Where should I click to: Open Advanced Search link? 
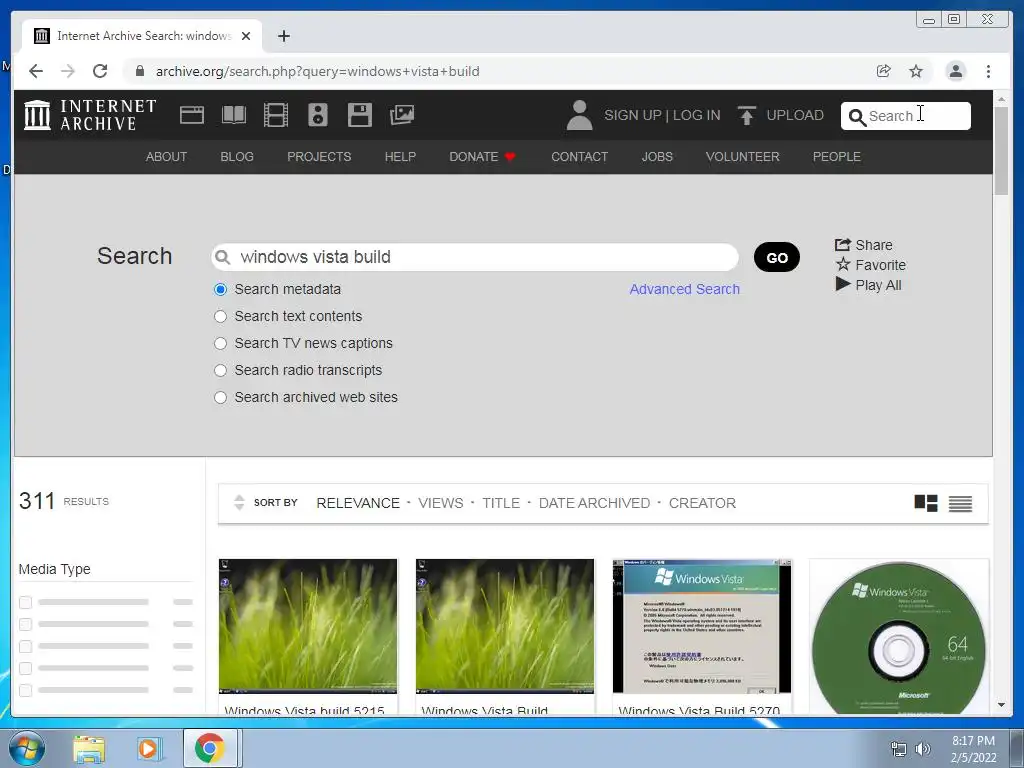(x=684, y=289)
